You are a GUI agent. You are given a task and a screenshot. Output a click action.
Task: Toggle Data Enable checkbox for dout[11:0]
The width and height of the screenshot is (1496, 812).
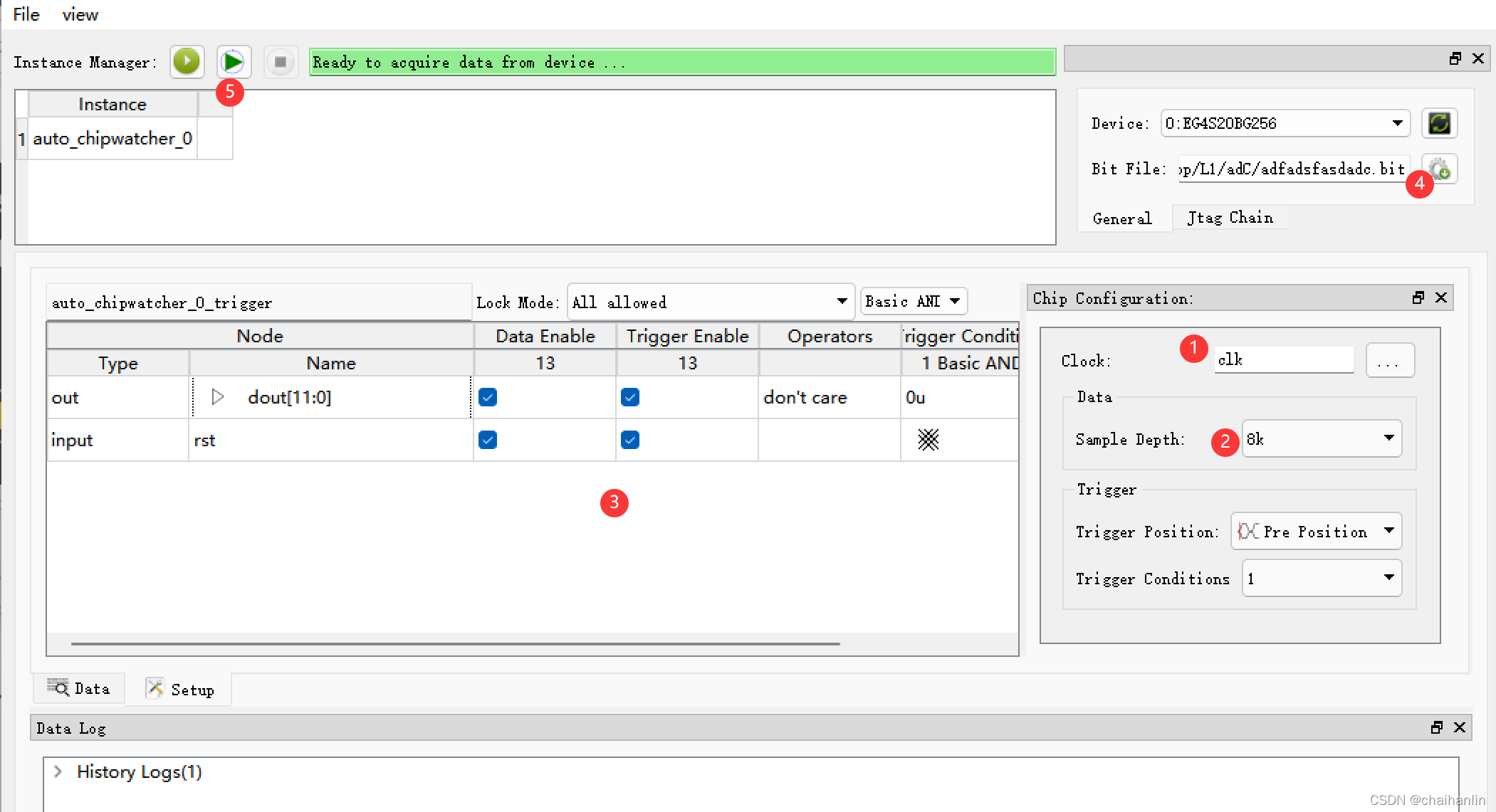[x=486, y=397]
